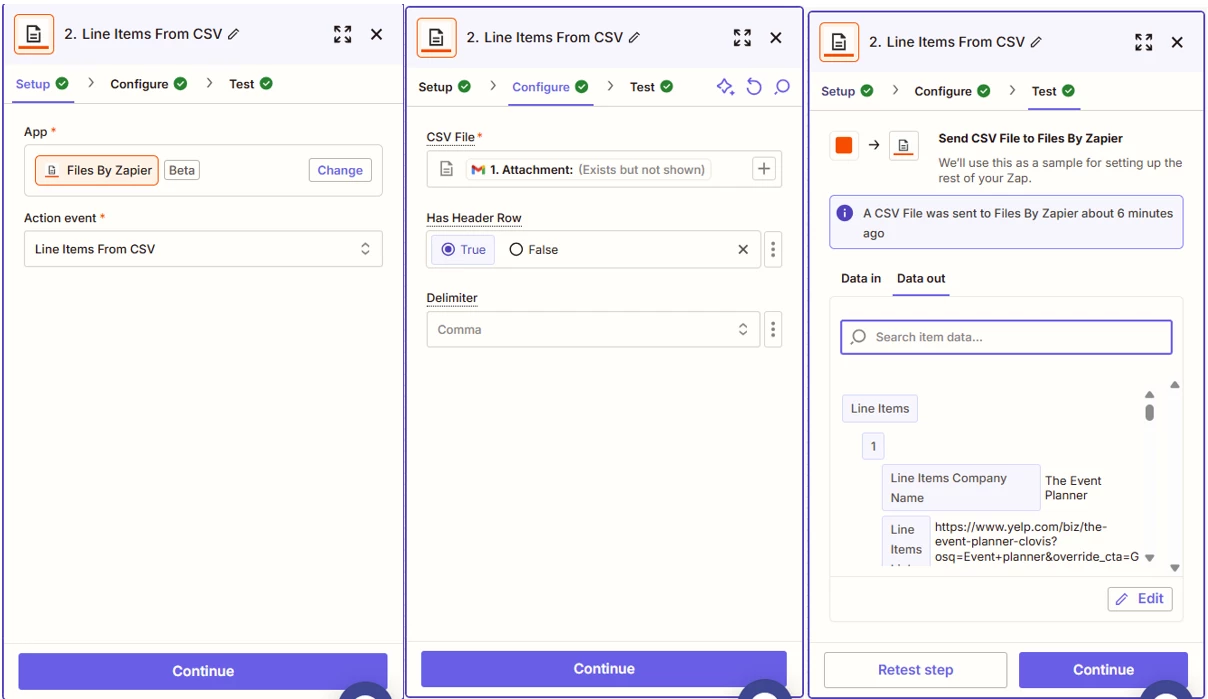
Task: Open the Delimiter Comma dropdown
Action: pyautogui.click(x=593, y=329)
